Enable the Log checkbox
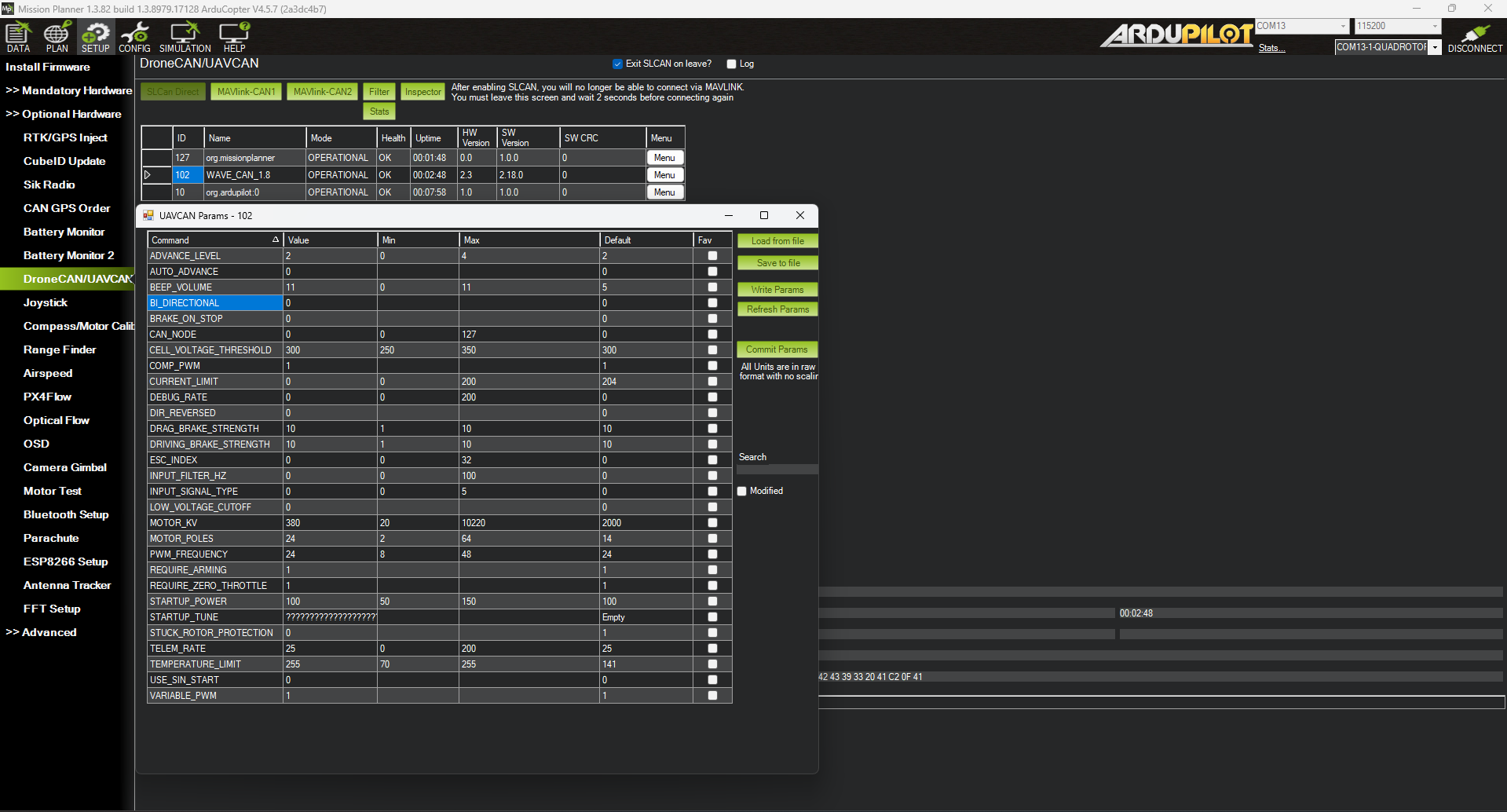This screenshot has width=1507, height=812. pyautogui.click(x=731, y=64)
